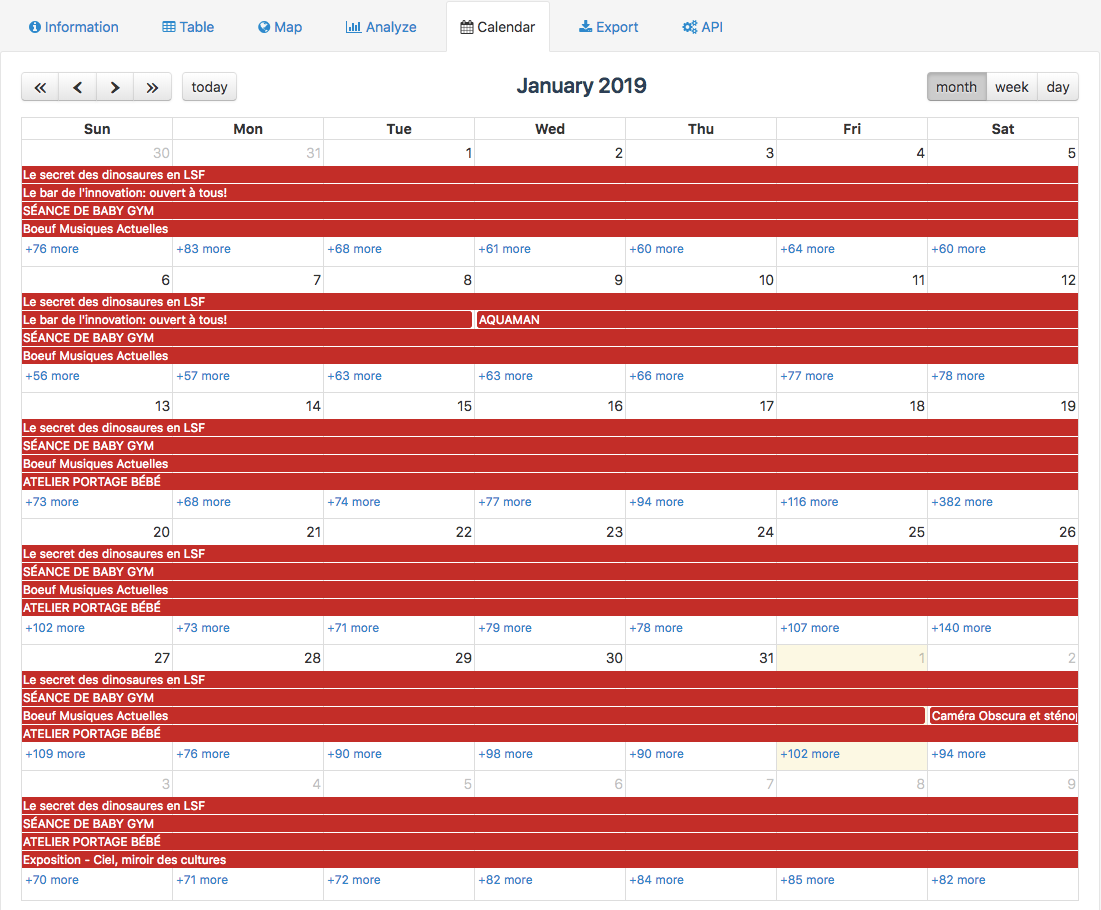Image resolution: width=1101 pixels, height=910 pixels.
Task: Open the Information tab
Action: (x=74, y=27)
